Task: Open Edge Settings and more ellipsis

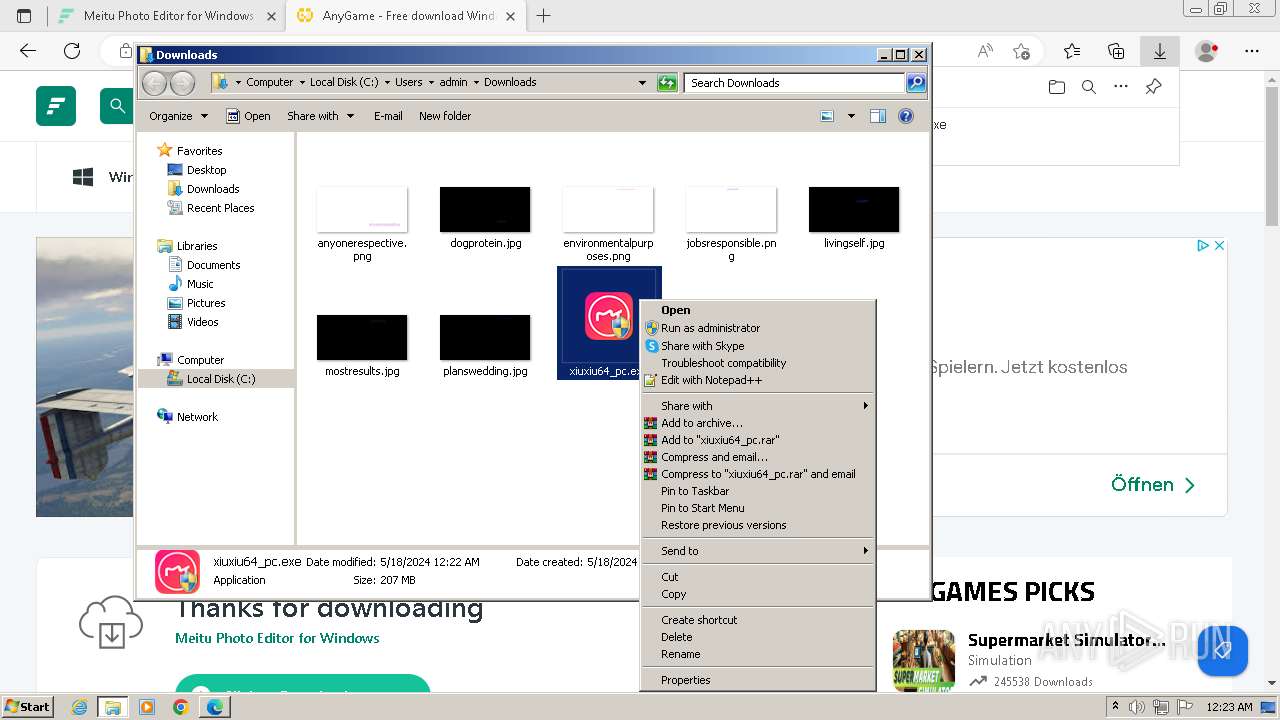Action: (1252, 51)
